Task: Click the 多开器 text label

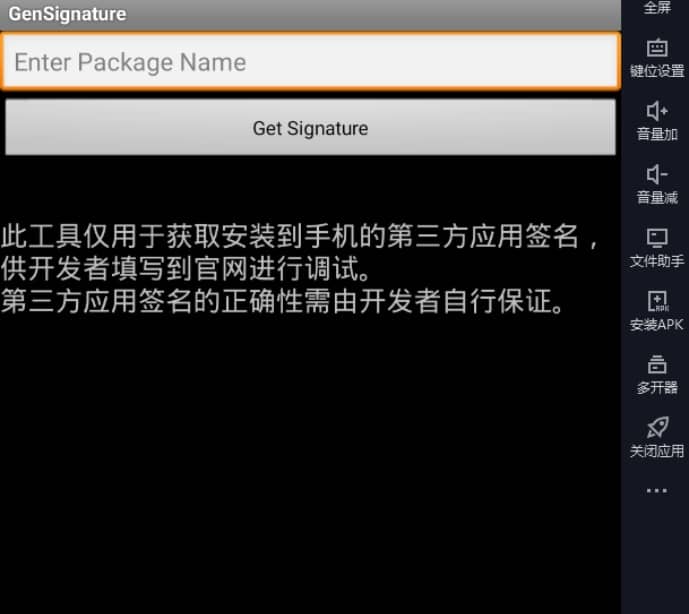Action: 657,388
